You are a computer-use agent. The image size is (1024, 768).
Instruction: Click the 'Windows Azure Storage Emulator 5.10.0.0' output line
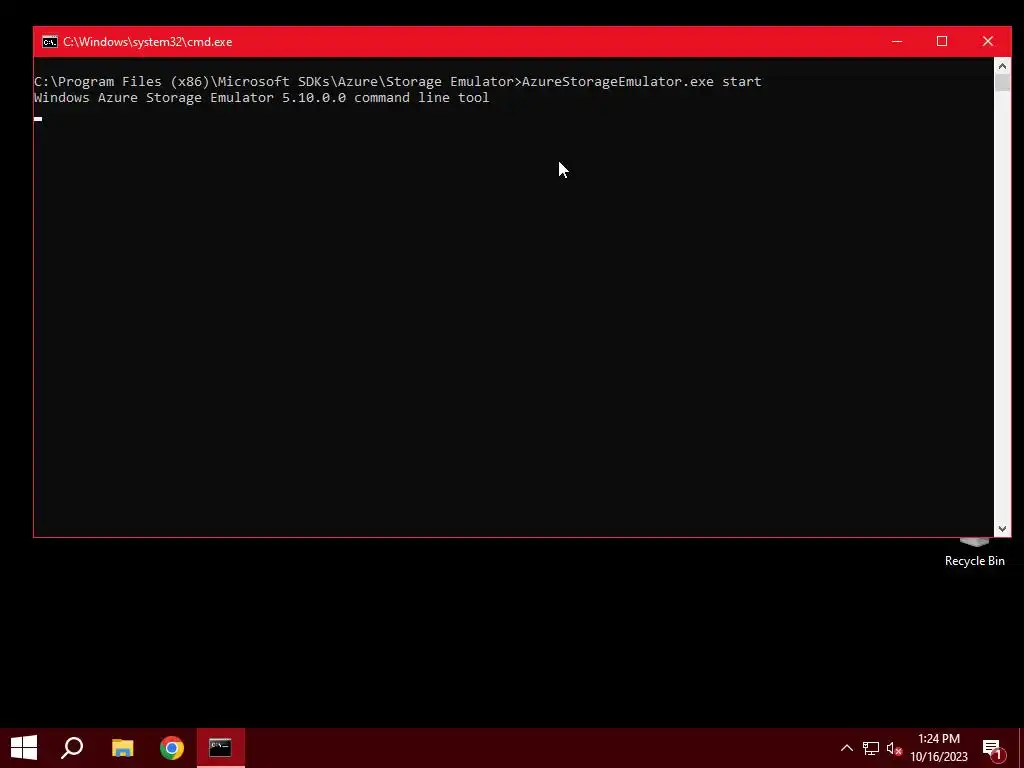[261, 98]
